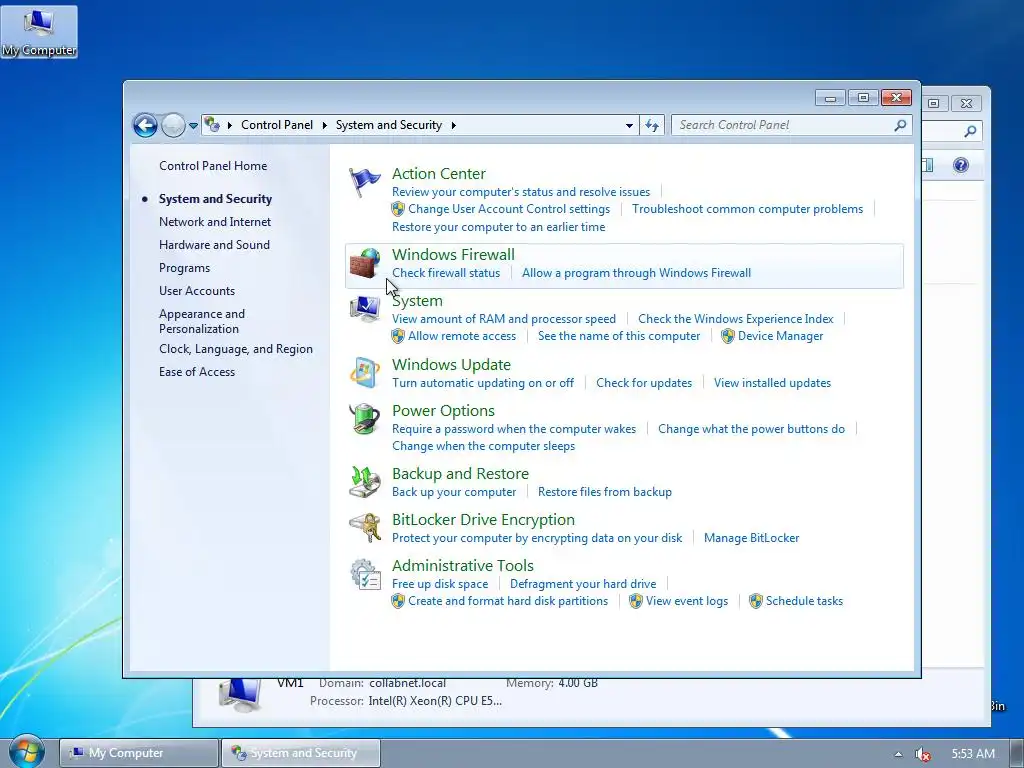Click Restore files from backup
The image size is (1024, 768).
click(x=605, y=492)
